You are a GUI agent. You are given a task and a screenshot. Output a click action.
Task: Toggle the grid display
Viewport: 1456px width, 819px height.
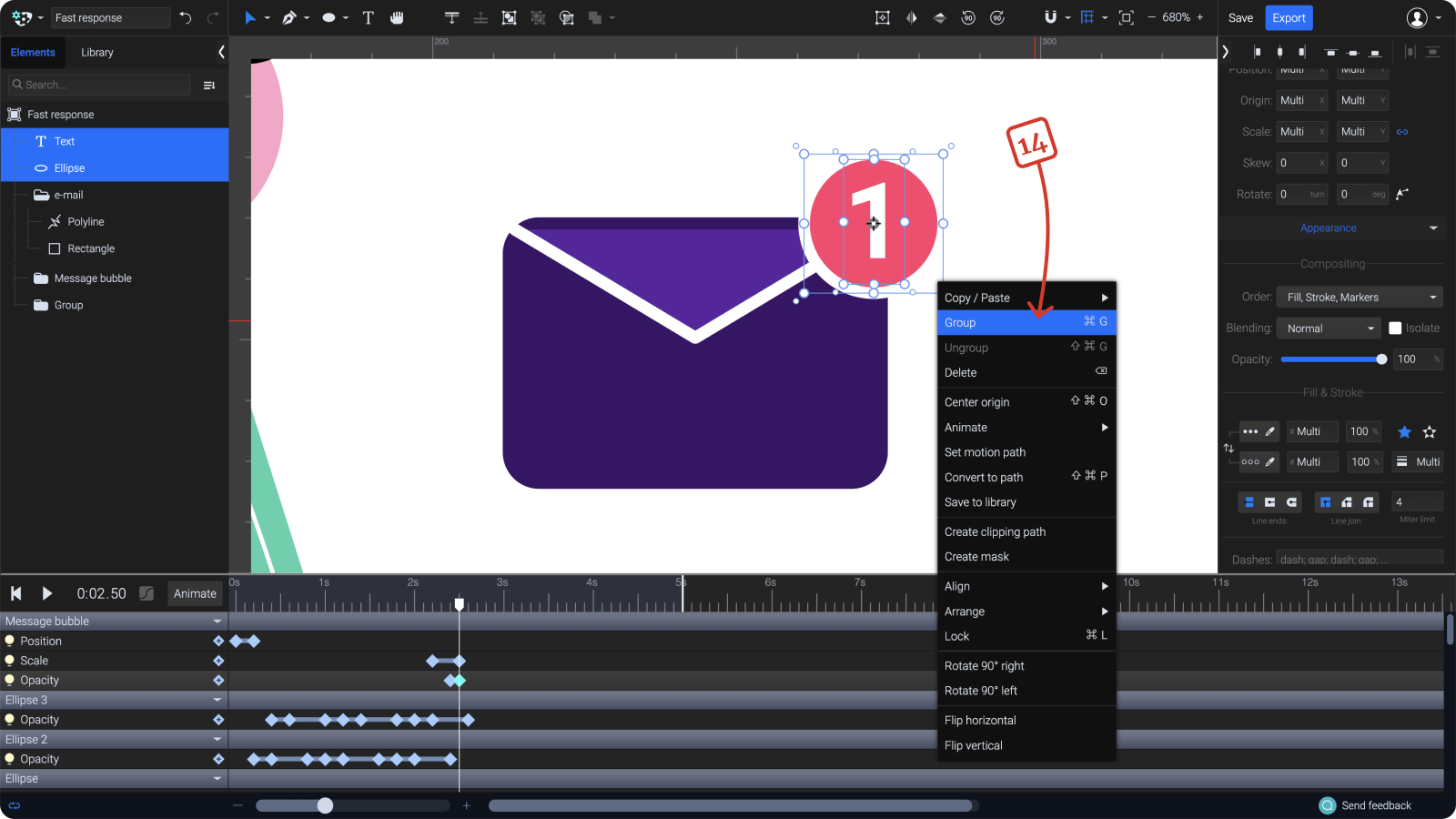pos(1088,17)
